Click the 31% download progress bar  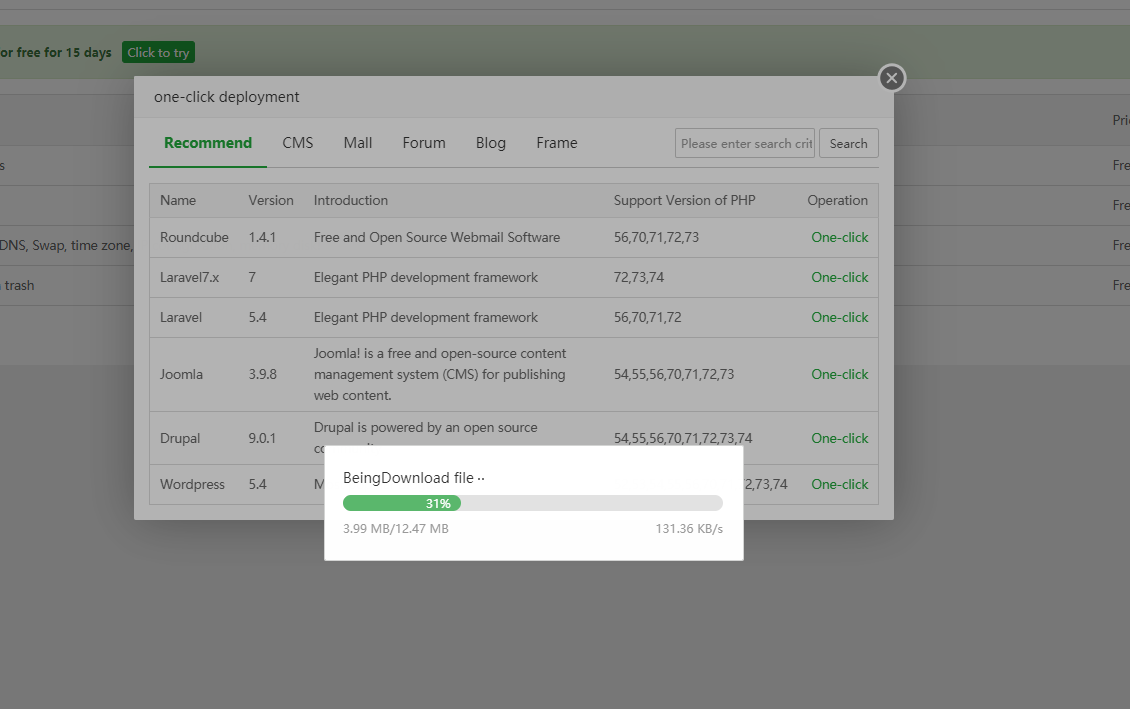[x=533, y=503]
